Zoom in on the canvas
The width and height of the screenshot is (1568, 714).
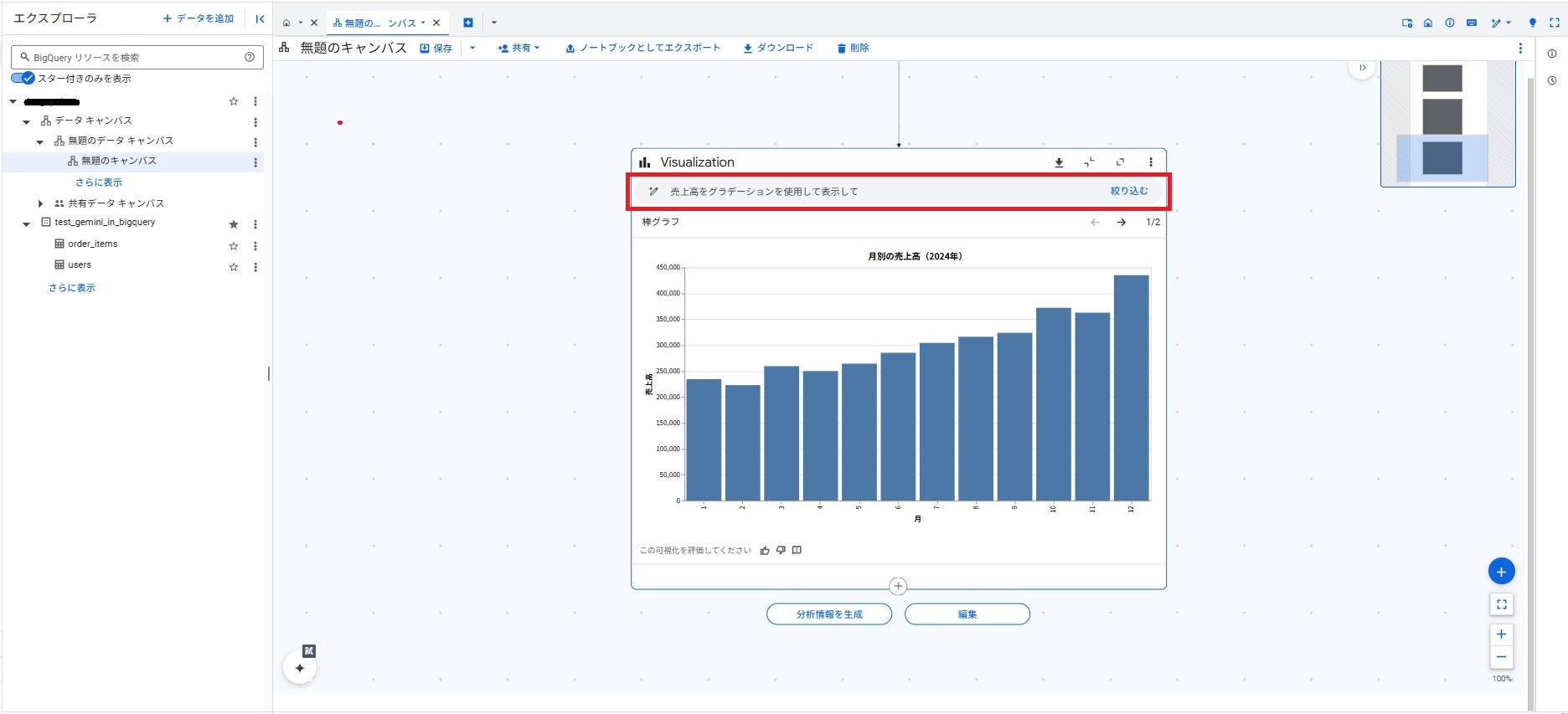click(1501, 634)
